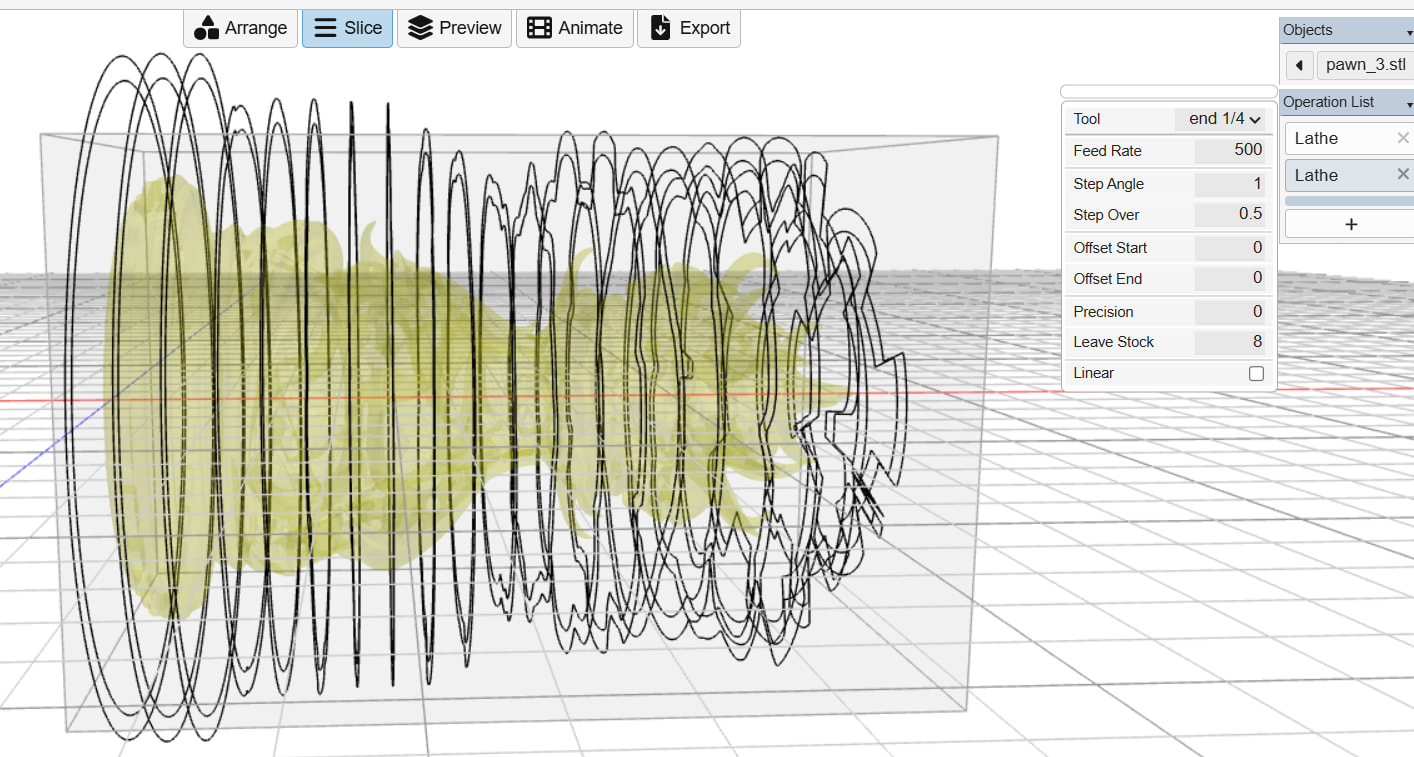Add a new operation with plus button
This screenshot has width=1414, height=757.
point(1350,224)
